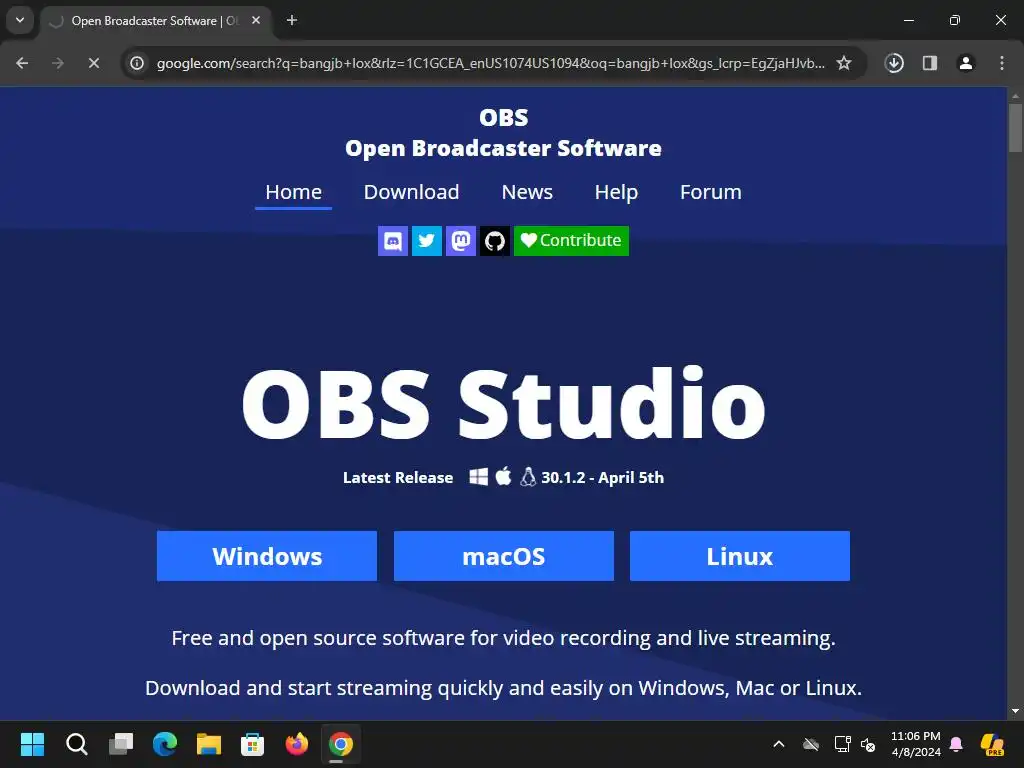
Task: Open the GitHub icon link
Action: (x=495, y=241)
